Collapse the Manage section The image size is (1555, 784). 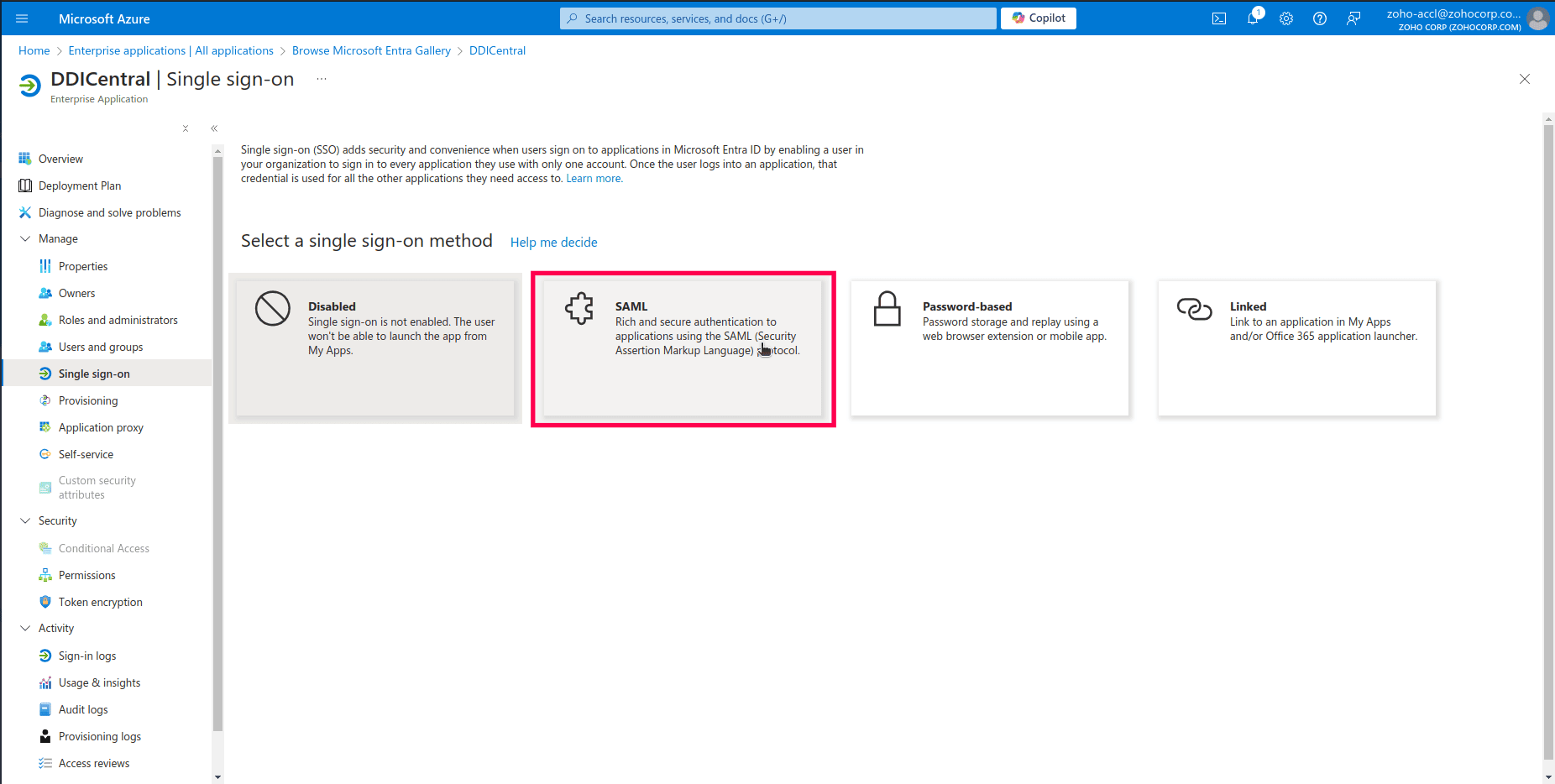pyautogui.click(x=24, y=238)
